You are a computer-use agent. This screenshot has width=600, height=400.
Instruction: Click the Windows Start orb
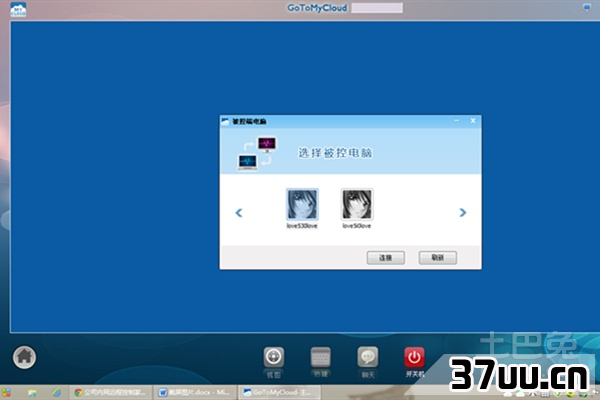click(6, 392)
